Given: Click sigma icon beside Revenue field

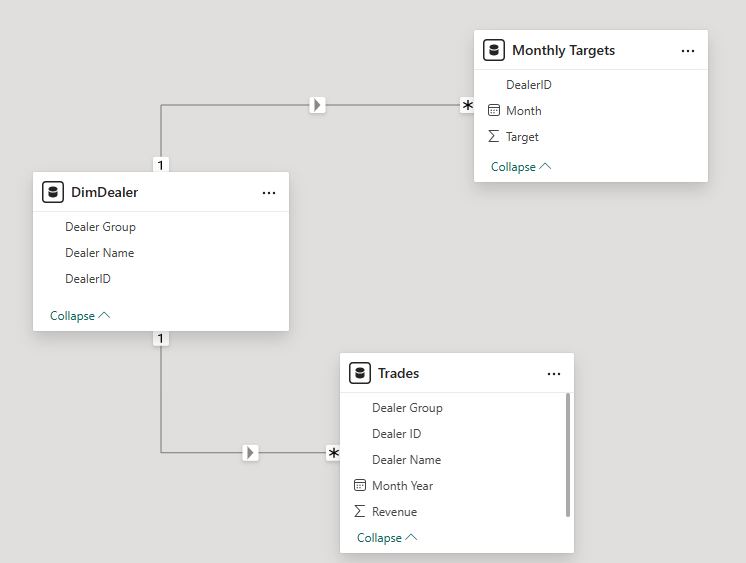Looking at the screenshot, I should tap(360, 511).
